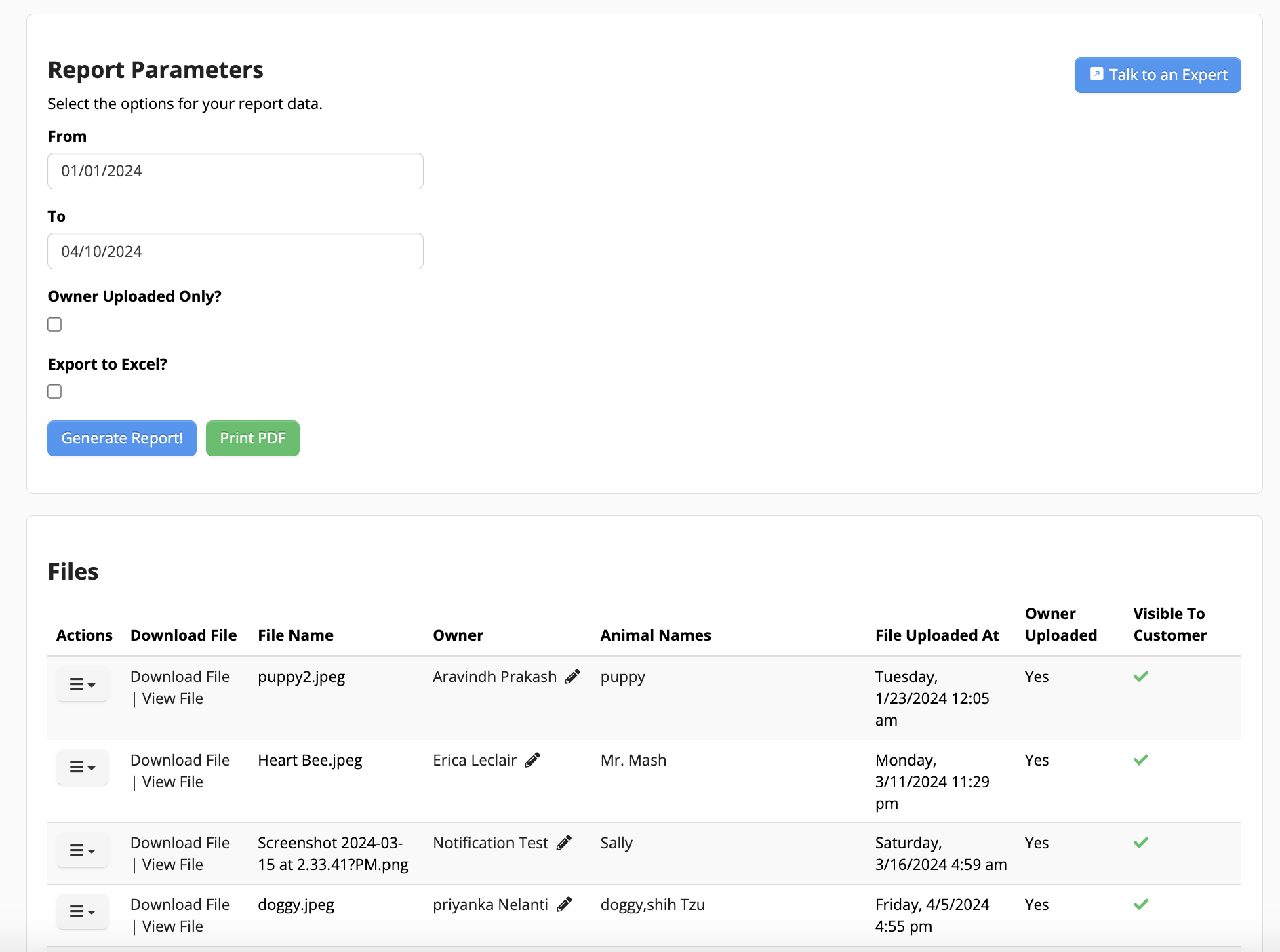Open actions menu for the Screenshot png row
The width and height of the screenshot is (1280, 952).
82,850
